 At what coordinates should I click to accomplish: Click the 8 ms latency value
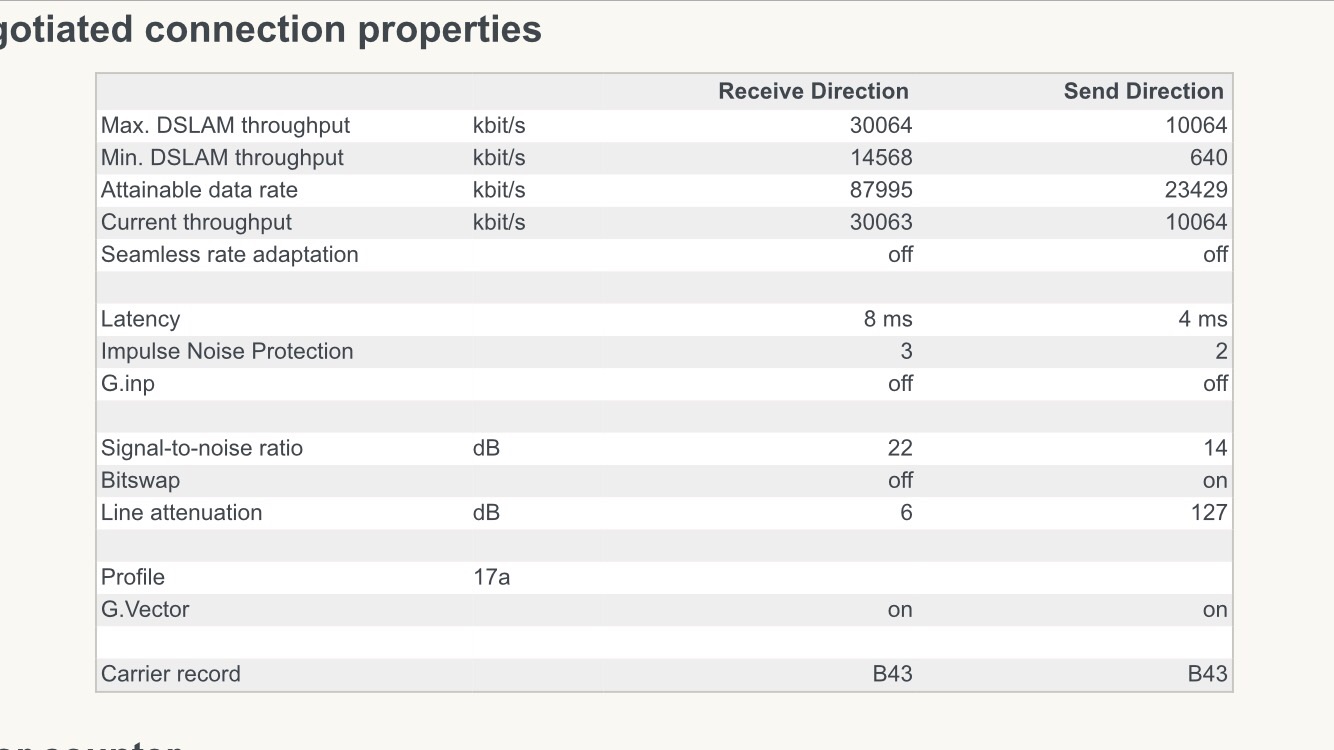tap(888, 319)
